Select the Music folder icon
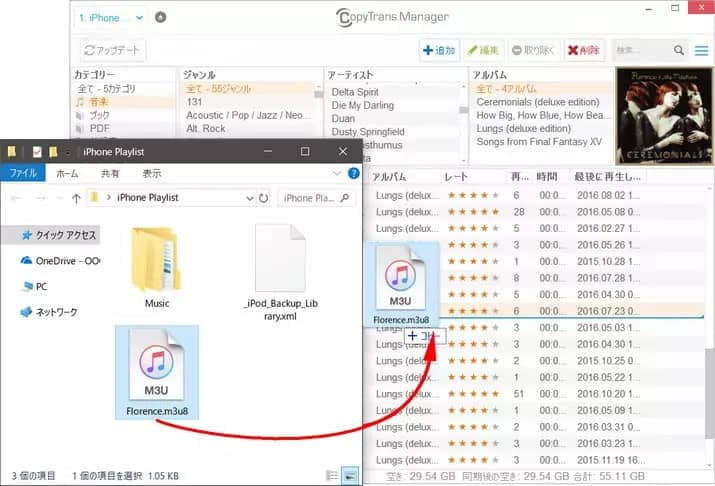 [156, 259]
